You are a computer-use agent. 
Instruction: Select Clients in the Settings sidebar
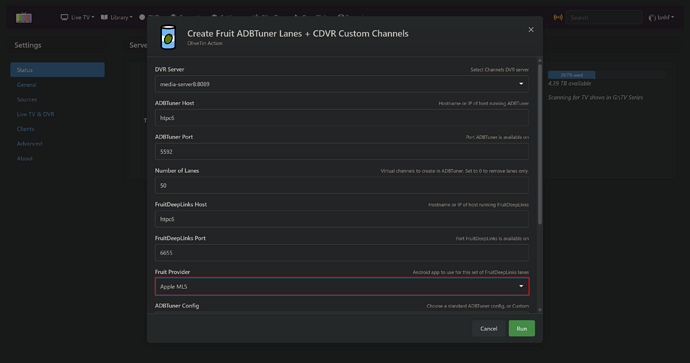pos(25,129)
